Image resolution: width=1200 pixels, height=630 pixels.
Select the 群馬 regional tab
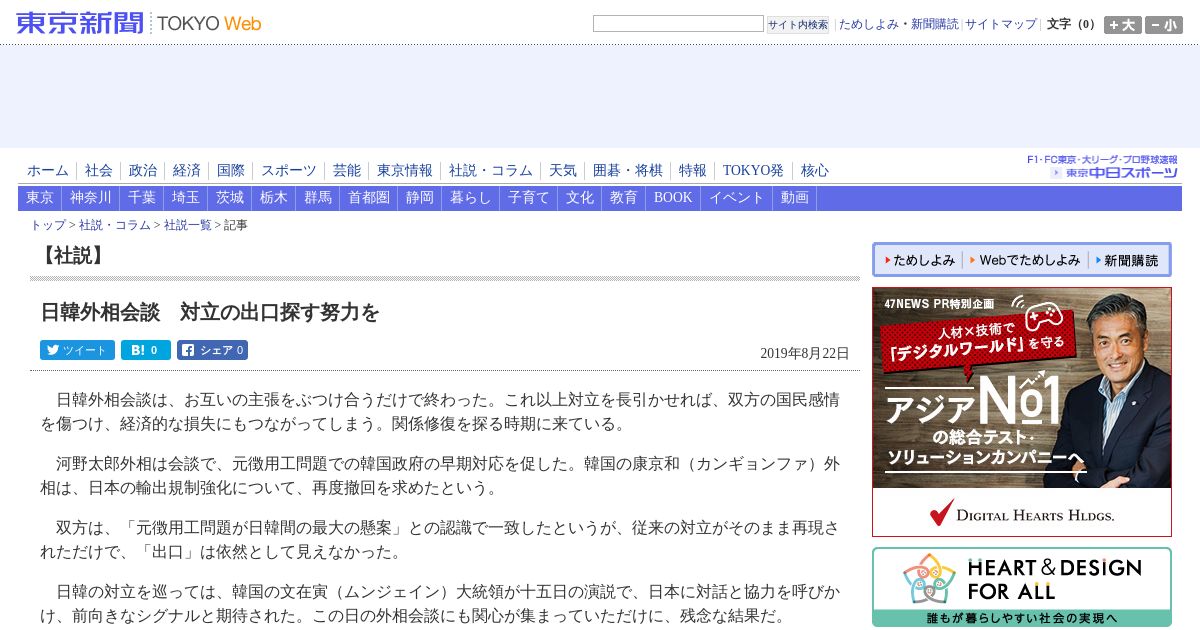coord(318,198)
